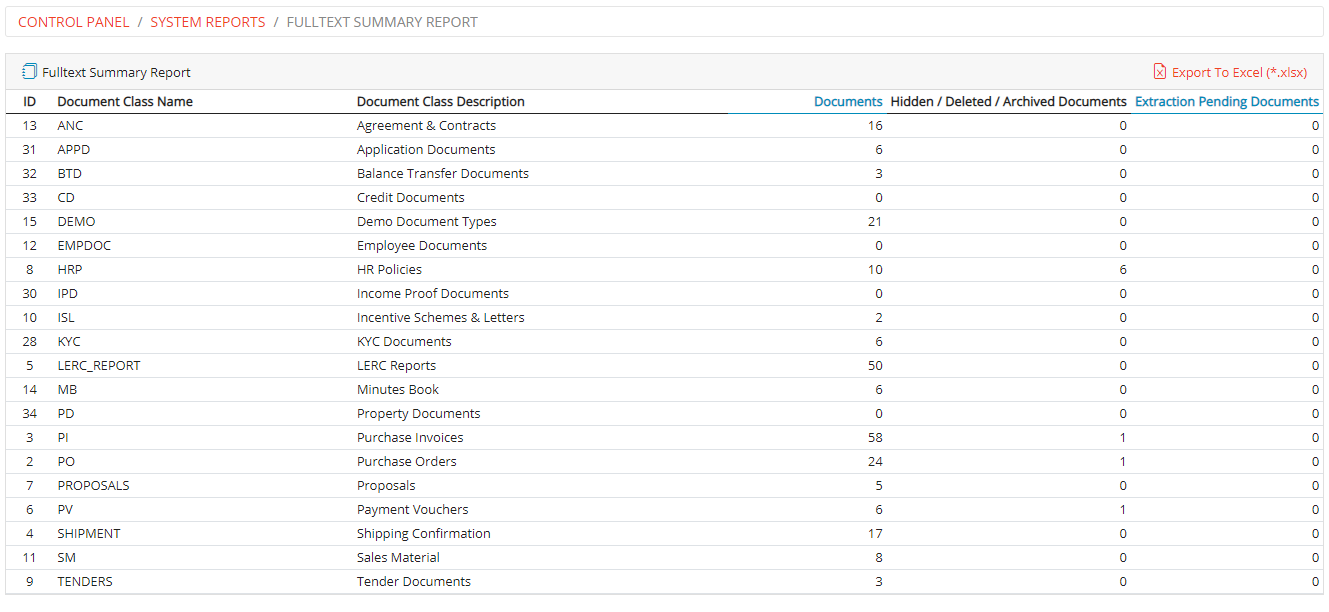Screen dimensions: 1329x612
Task: Select the CD class name cell
Action: pos(66,198)
